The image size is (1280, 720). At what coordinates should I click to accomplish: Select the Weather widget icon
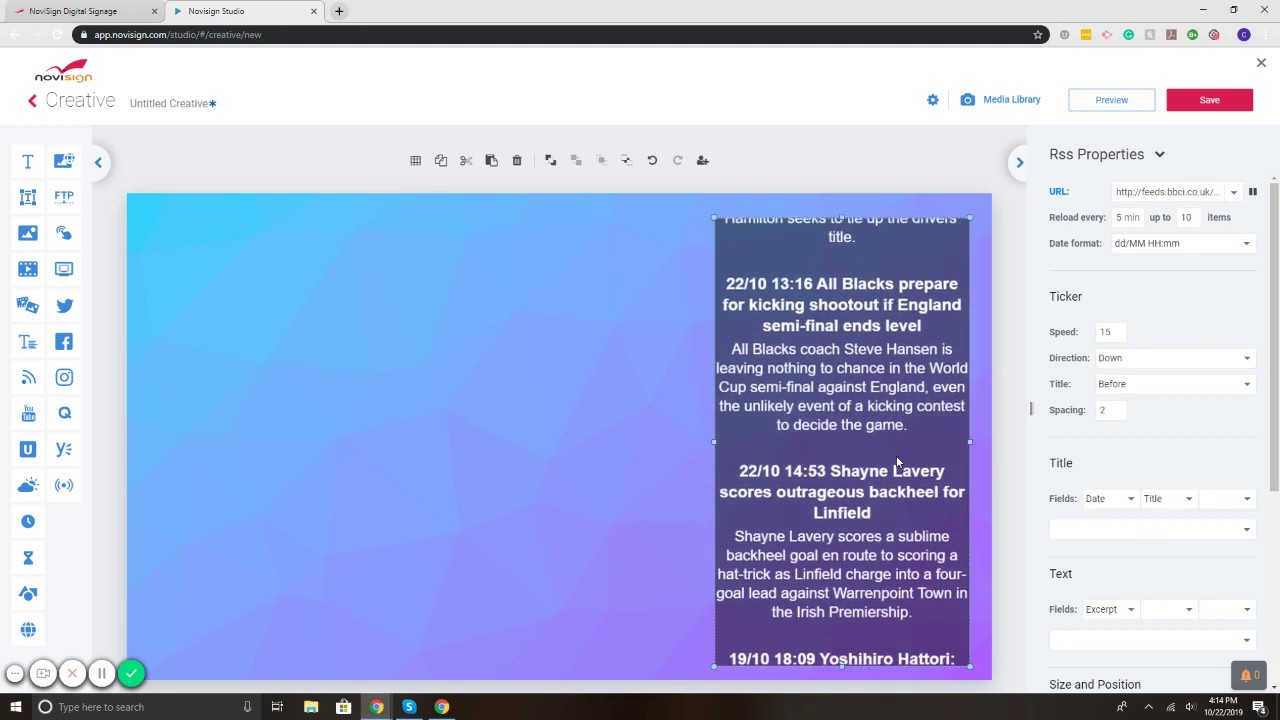click(28, 485)
